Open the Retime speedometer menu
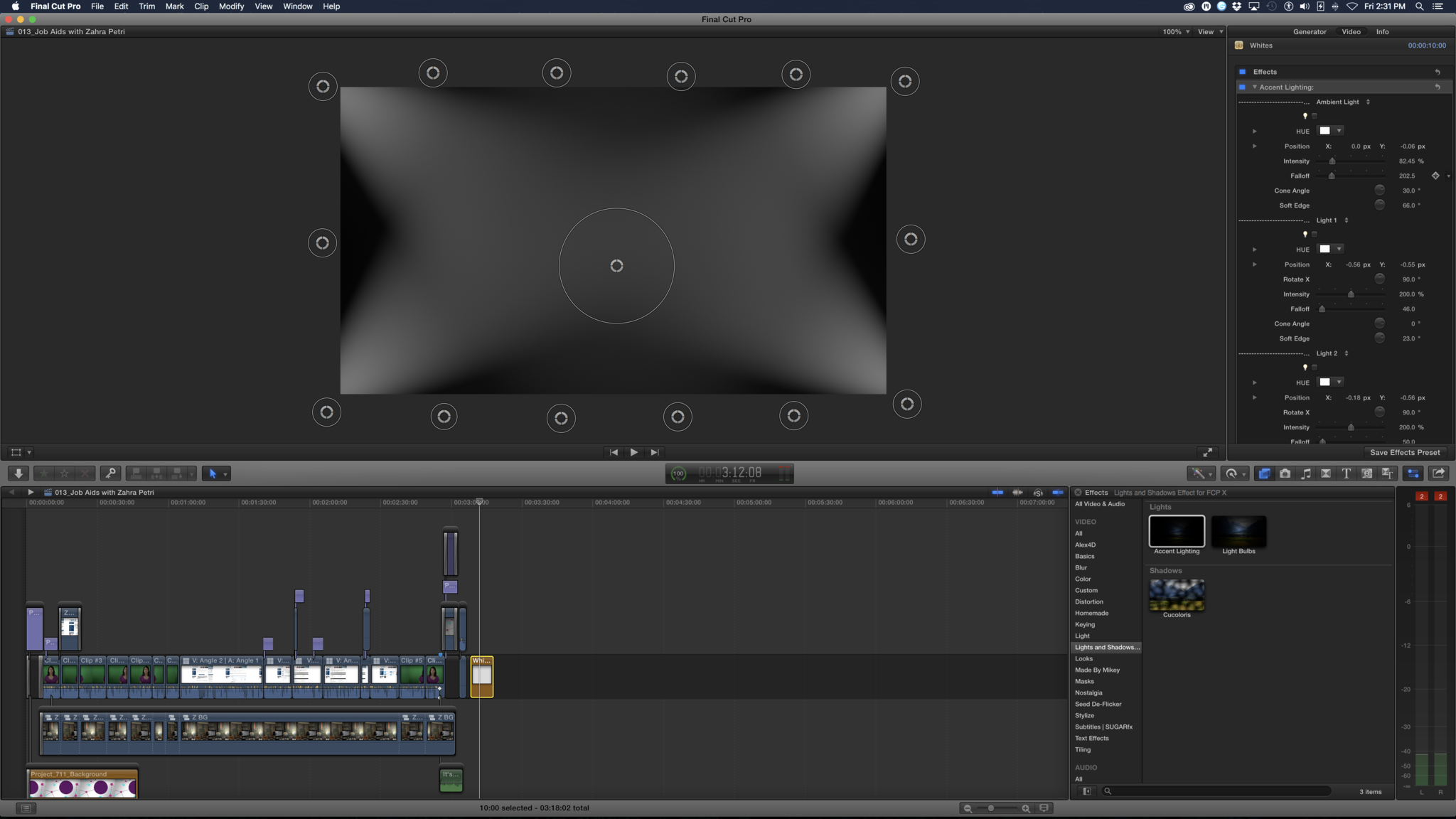This screenshot has height=819, width=1456. [1235, 473]
